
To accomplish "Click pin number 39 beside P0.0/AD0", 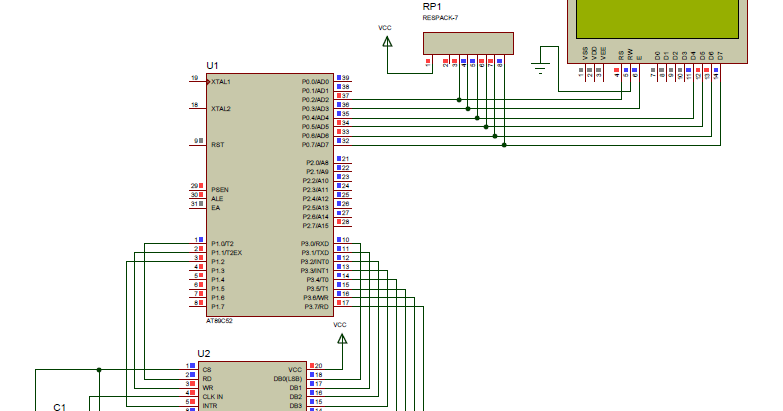I will pos(345,78).
